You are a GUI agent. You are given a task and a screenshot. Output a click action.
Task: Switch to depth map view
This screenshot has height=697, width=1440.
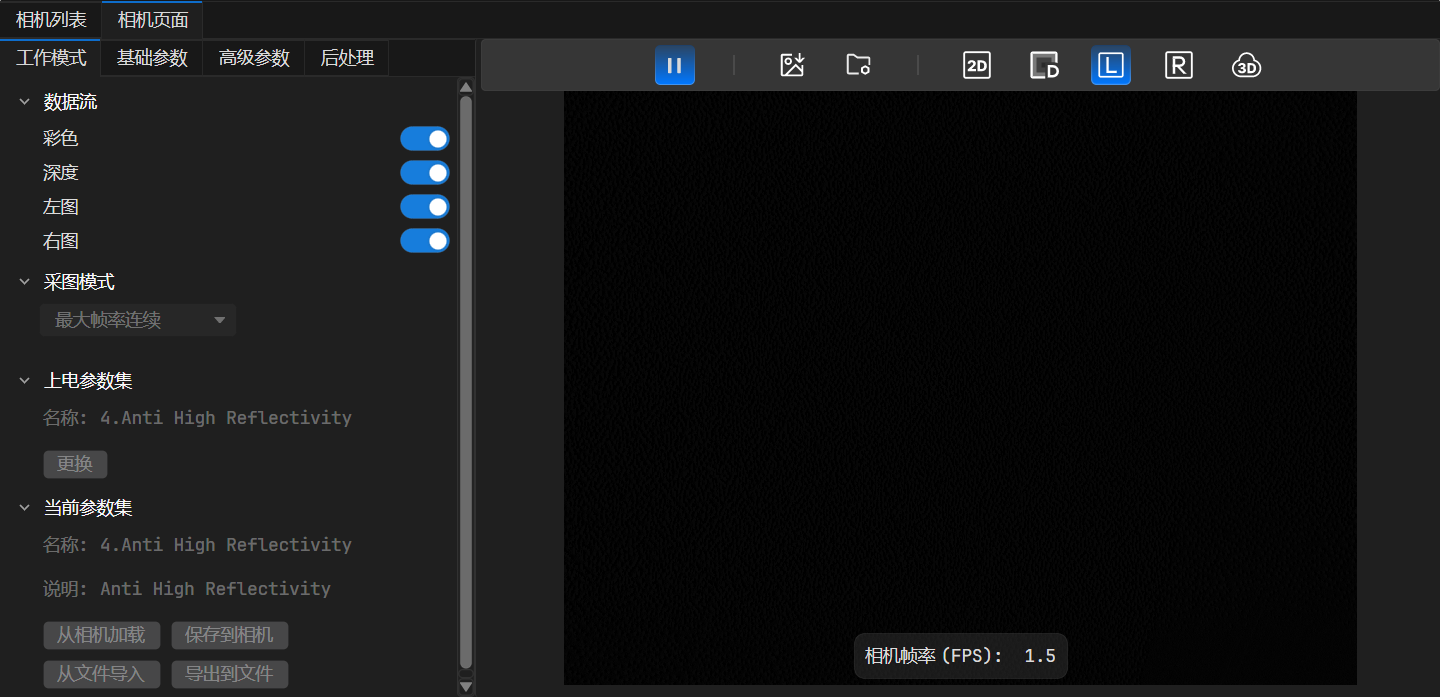point(1044,66)
